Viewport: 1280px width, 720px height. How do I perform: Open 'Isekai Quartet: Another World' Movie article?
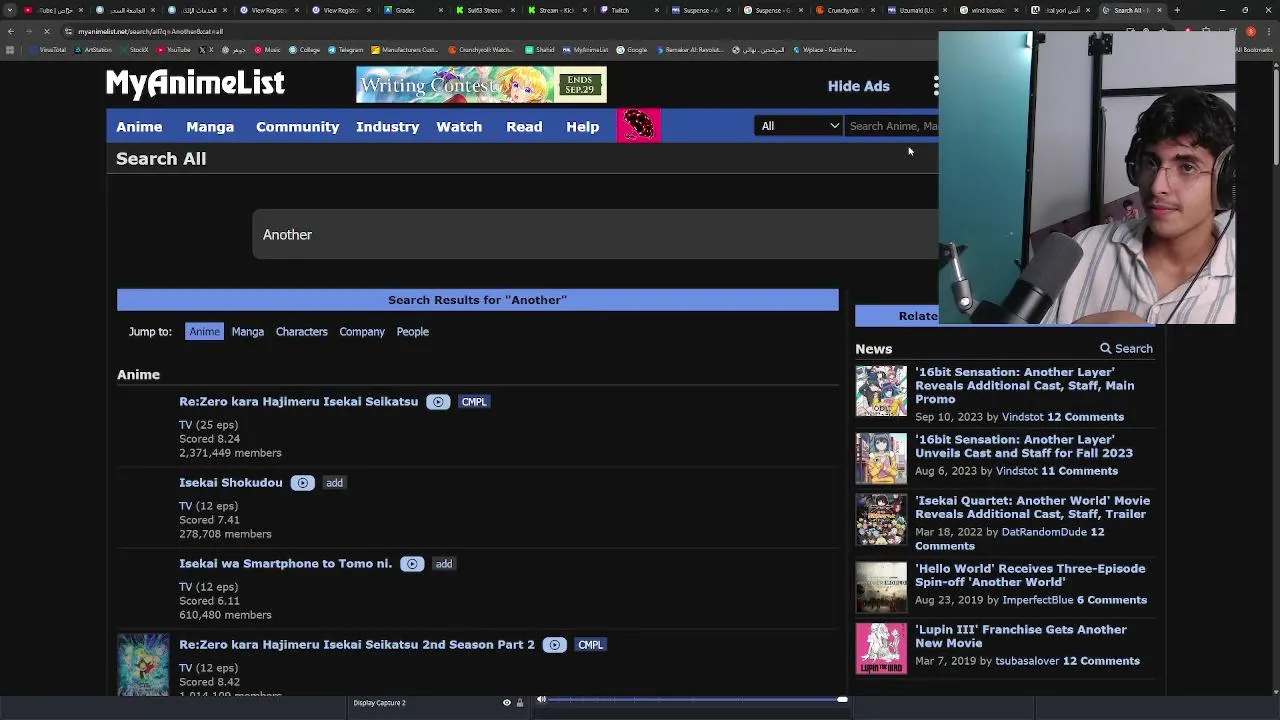(x=1032, y=507)
